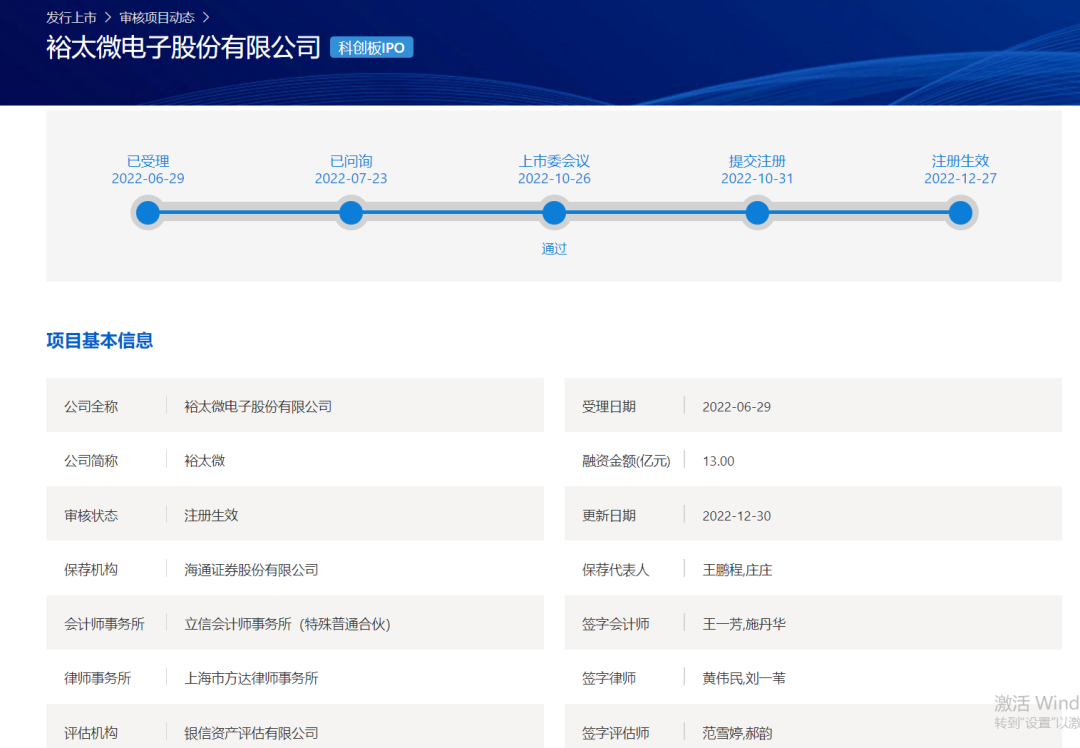Select the 立信会计师事务所 accounting firm value

point(287,624)
